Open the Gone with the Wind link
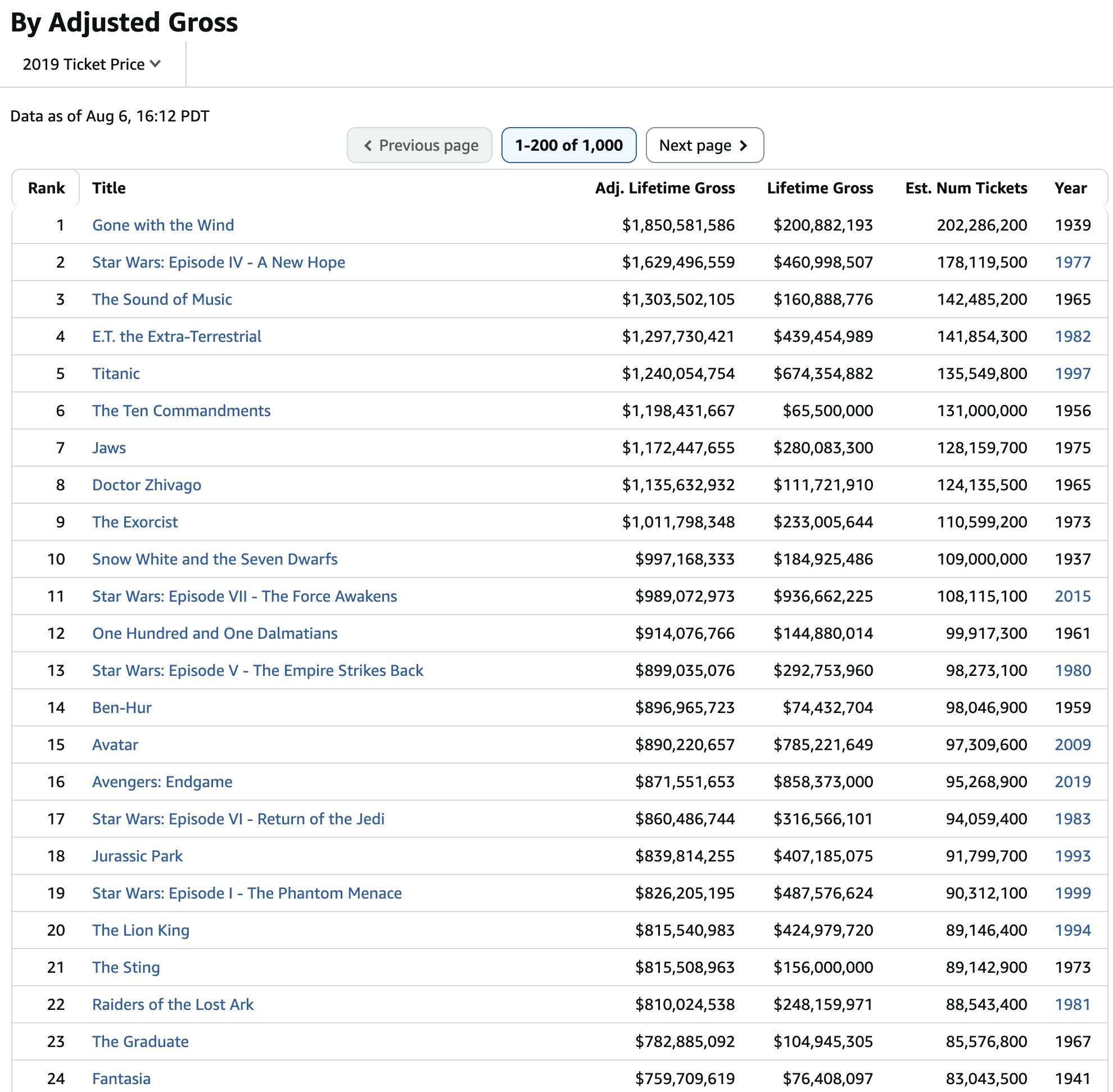The width and height of the screenshot is (1113, 1092). (164, 225)
